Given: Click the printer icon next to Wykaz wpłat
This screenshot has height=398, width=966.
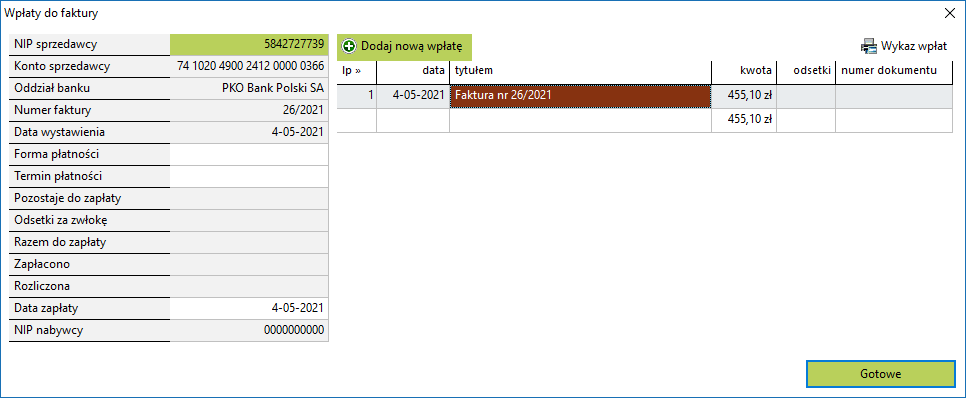Looking at the screenshot, I should [x=868, y=46].
